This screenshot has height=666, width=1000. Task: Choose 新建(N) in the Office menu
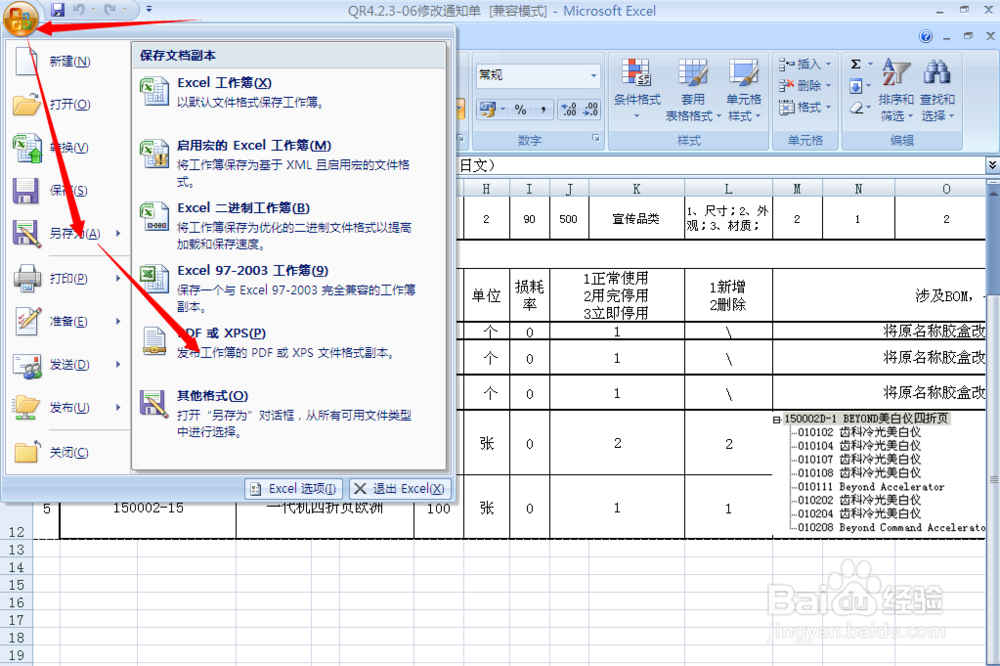pyautogui.click(x=67, y=61)
